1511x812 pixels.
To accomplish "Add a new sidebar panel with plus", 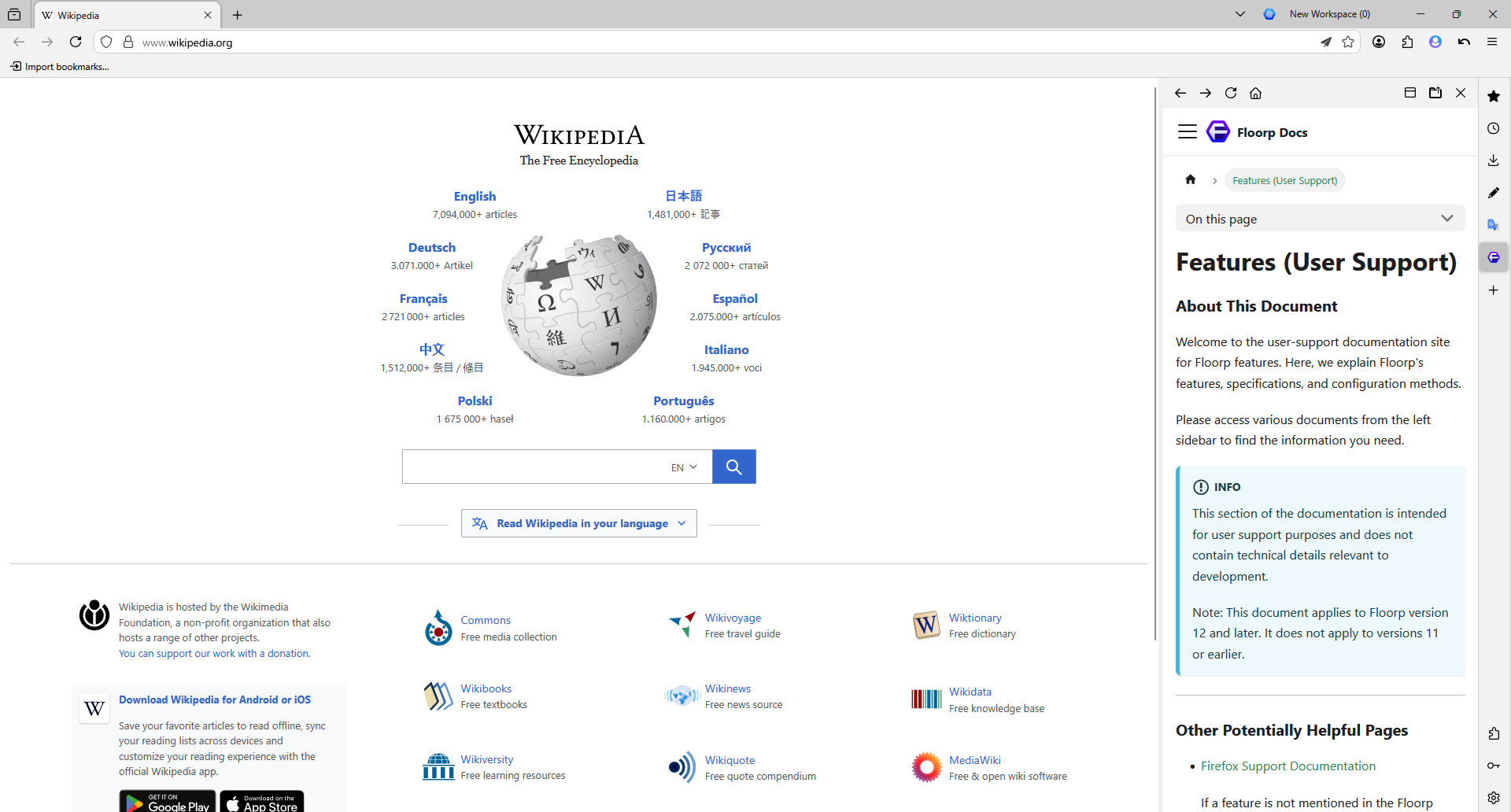I will point(1494,290).
